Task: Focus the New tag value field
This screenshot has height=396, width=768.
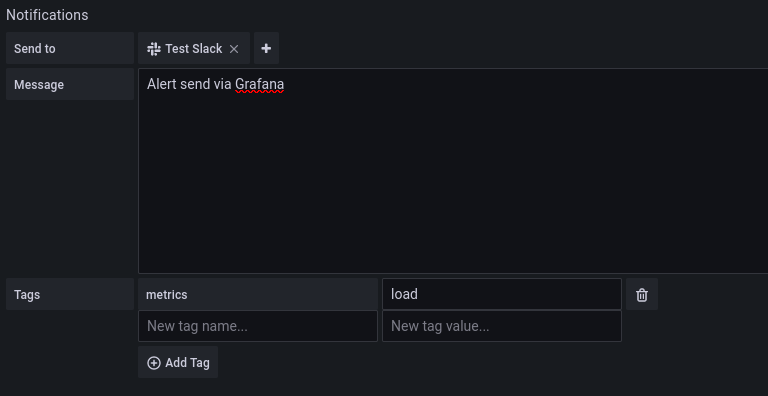Action: click(x=502, y=326)
